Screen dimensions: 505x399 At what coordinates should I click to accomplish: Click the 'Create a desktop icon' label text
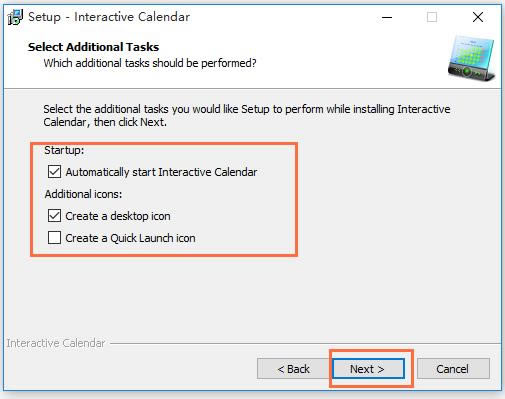pos(118,216)
